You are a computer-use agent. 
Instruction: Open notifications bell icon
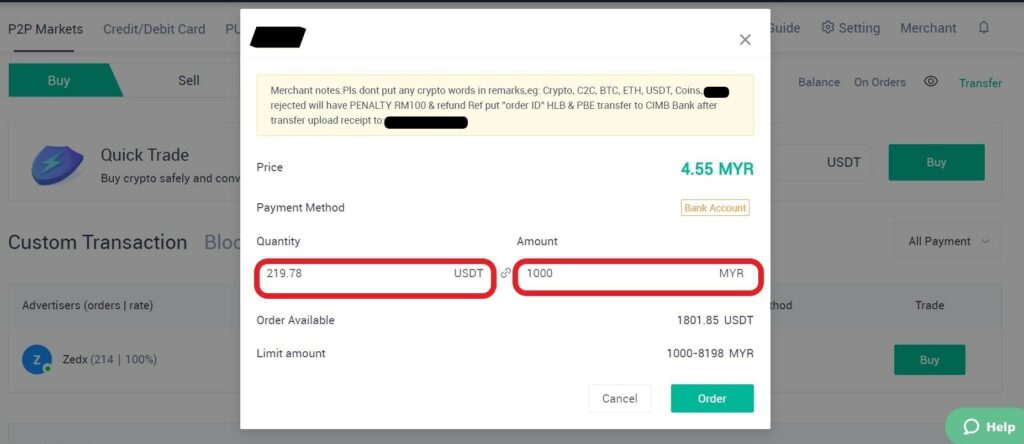point(984,28)
